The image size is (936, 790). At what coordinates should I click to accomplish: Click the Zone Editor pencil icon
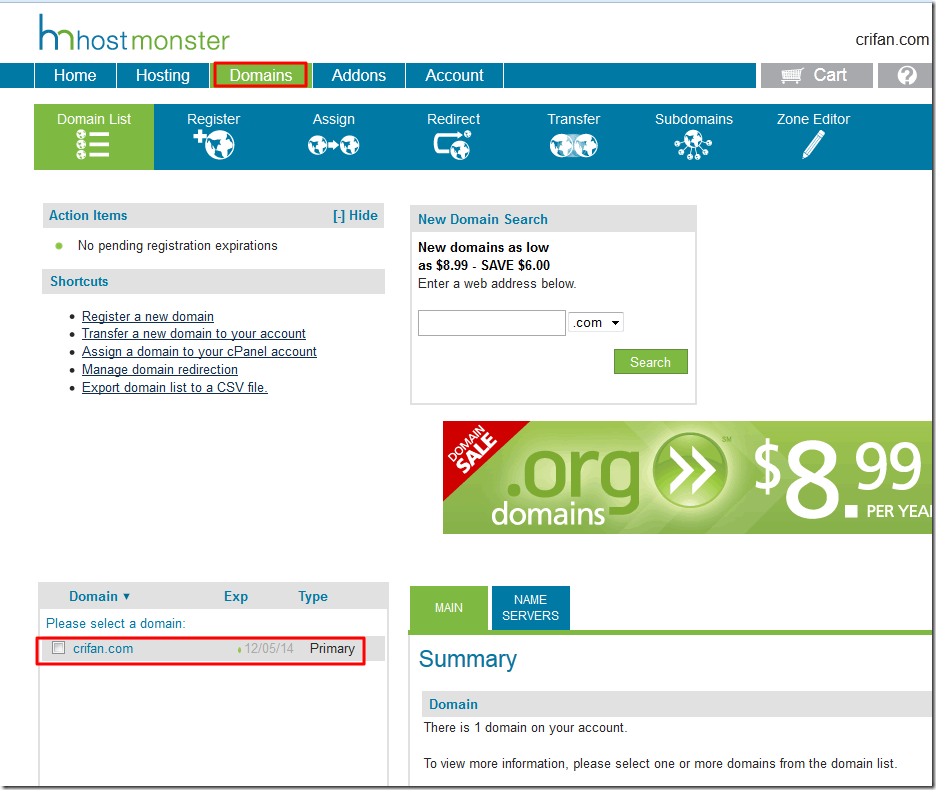(x=813, y=145)
